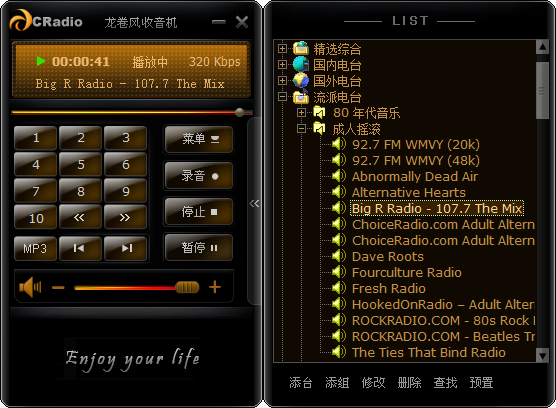Click the 国外电台 globe icon
The image size is (556, 408).
point(301,80)
